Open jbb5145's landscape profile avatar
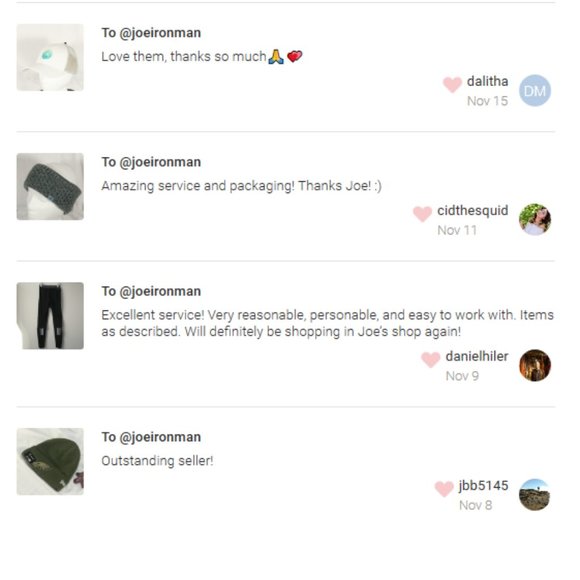This screenshot has width=580, height=580. (535, 495)
